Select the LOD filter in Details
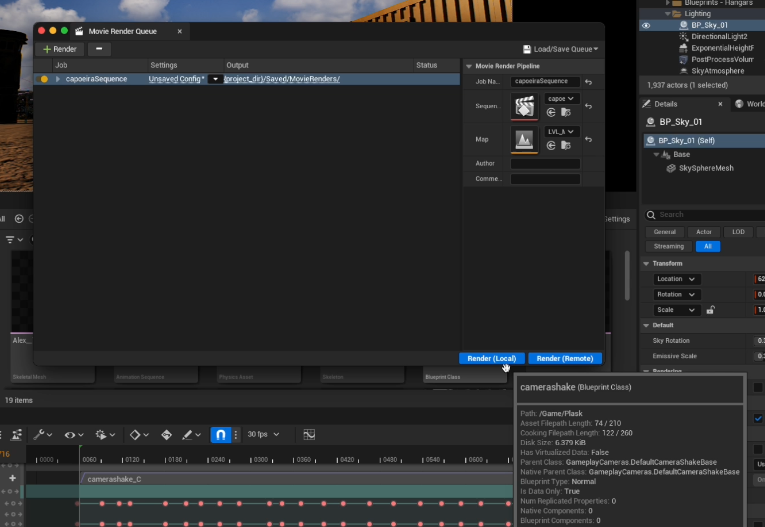The height and width of the screenshot is (527, 765). (x=738, y=232)
